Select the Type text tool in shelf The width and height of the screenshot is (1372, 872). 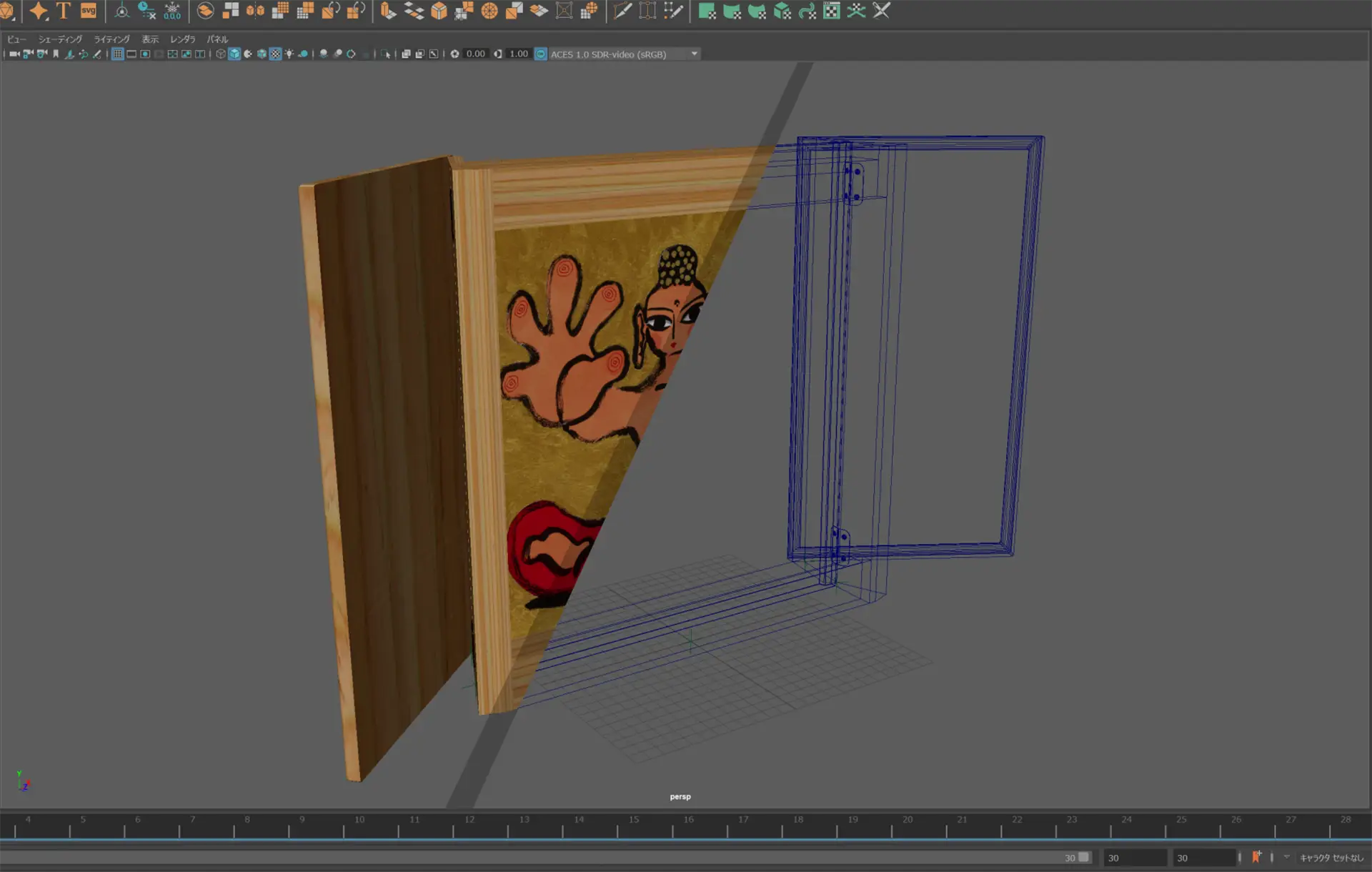tap(63, 11)
